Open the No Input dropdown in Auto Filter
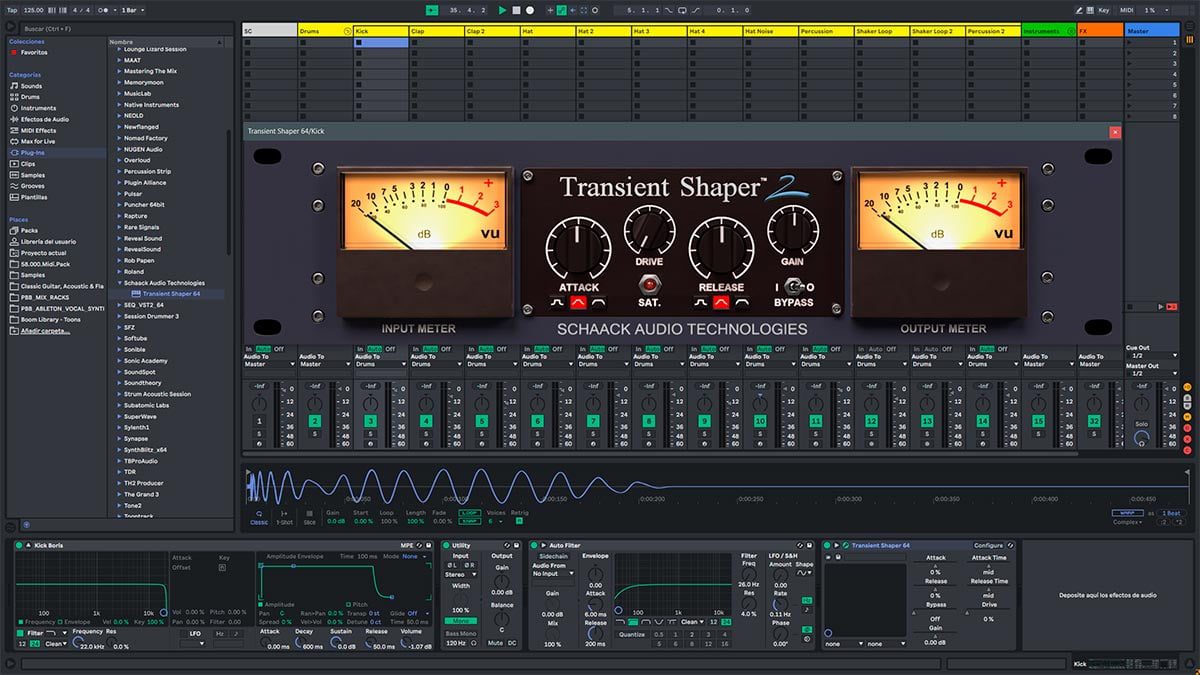The height and width of the screenshot is (675, 1200). click(553, 574)
